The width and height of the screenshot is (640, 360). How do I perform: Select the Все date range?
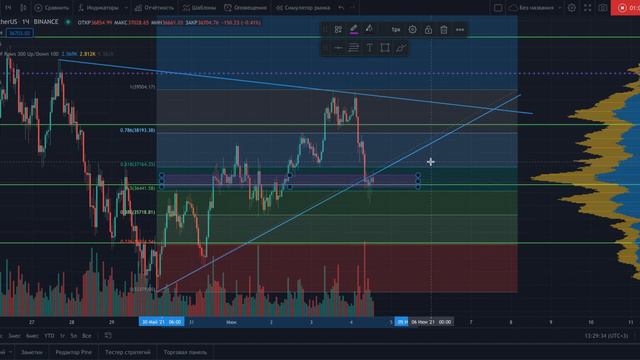(87, 336)
